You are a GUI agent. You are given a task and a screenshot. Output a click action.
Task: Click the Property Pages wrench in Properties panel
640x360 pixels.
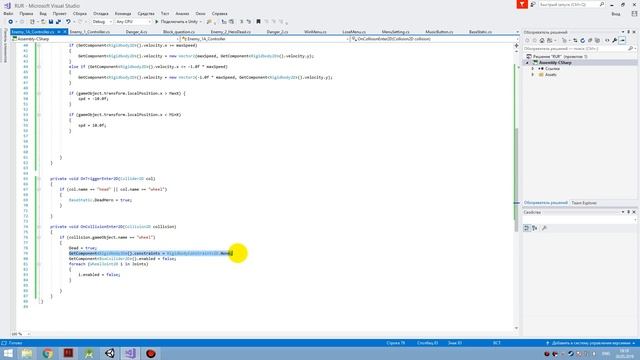(x=544, y=228)
